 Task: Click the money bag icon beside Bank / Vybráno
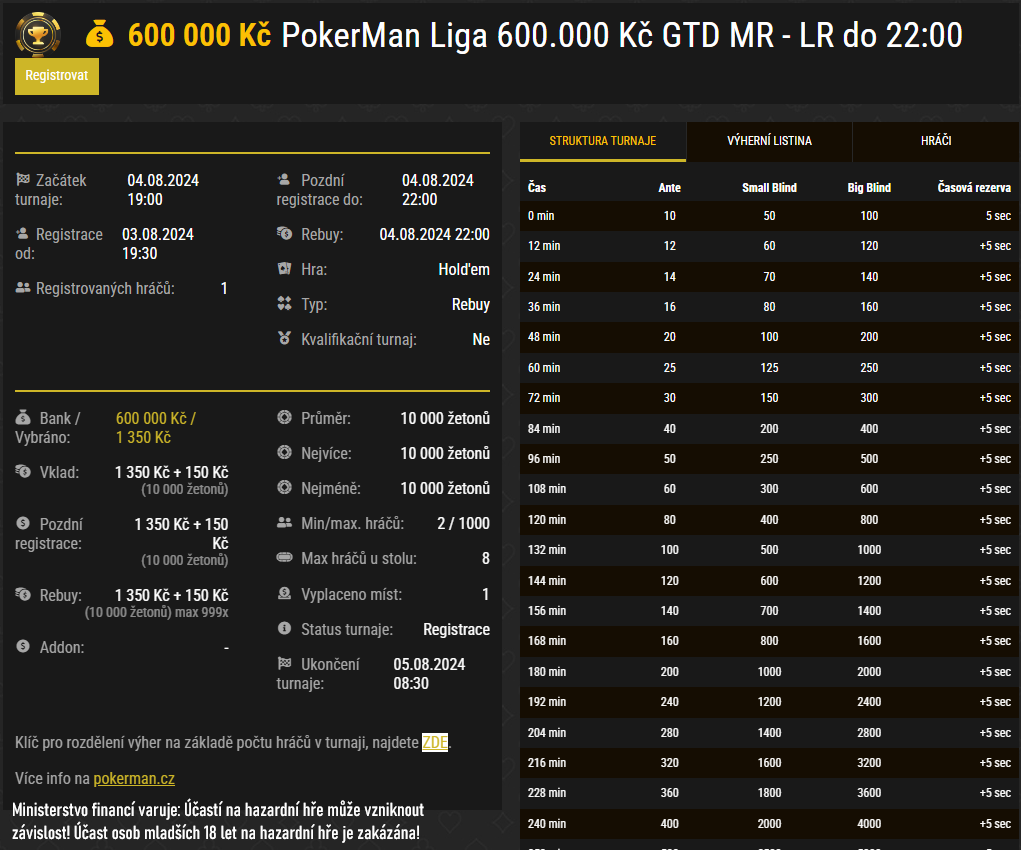click(x=23, y=418)
